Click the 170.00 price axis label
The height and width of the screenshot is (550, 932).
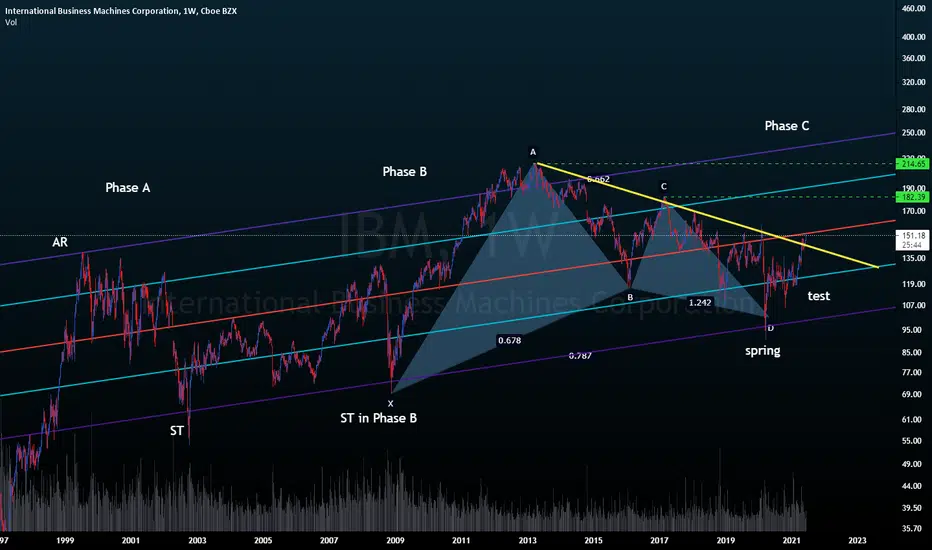click(914, 211)
